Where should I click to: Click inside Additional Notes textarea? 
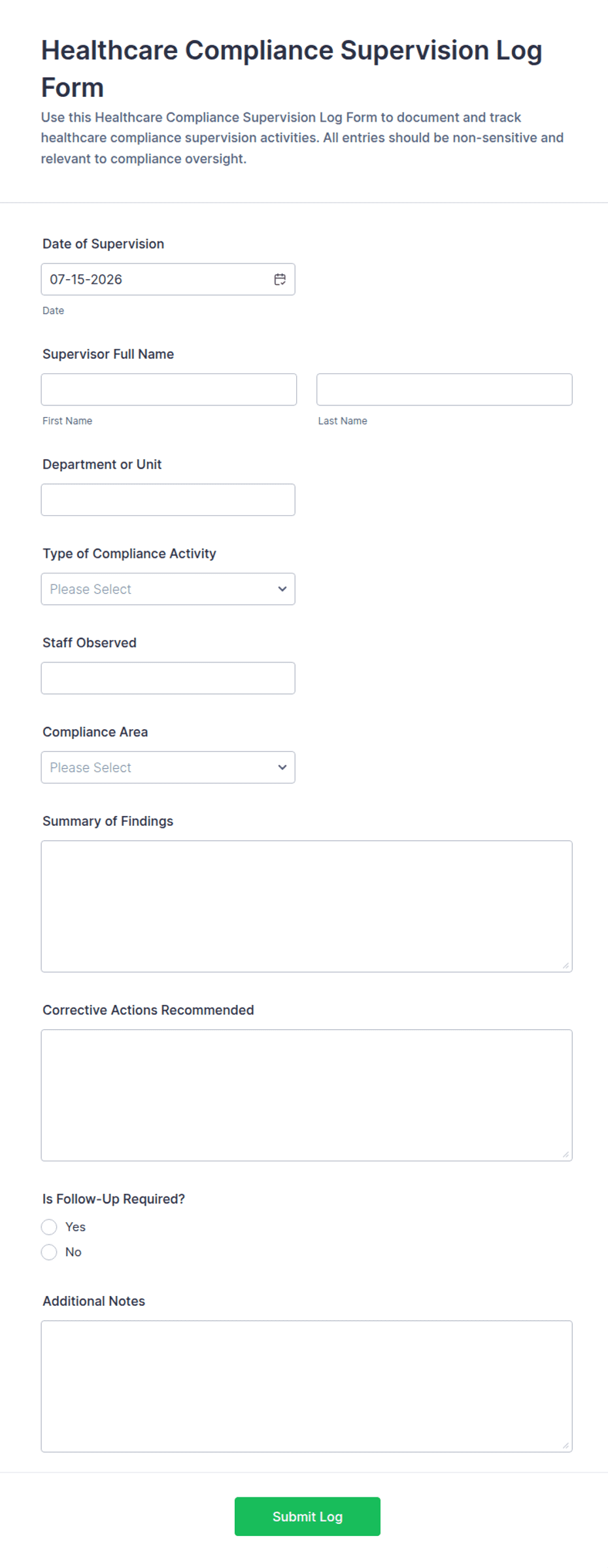307,1386
